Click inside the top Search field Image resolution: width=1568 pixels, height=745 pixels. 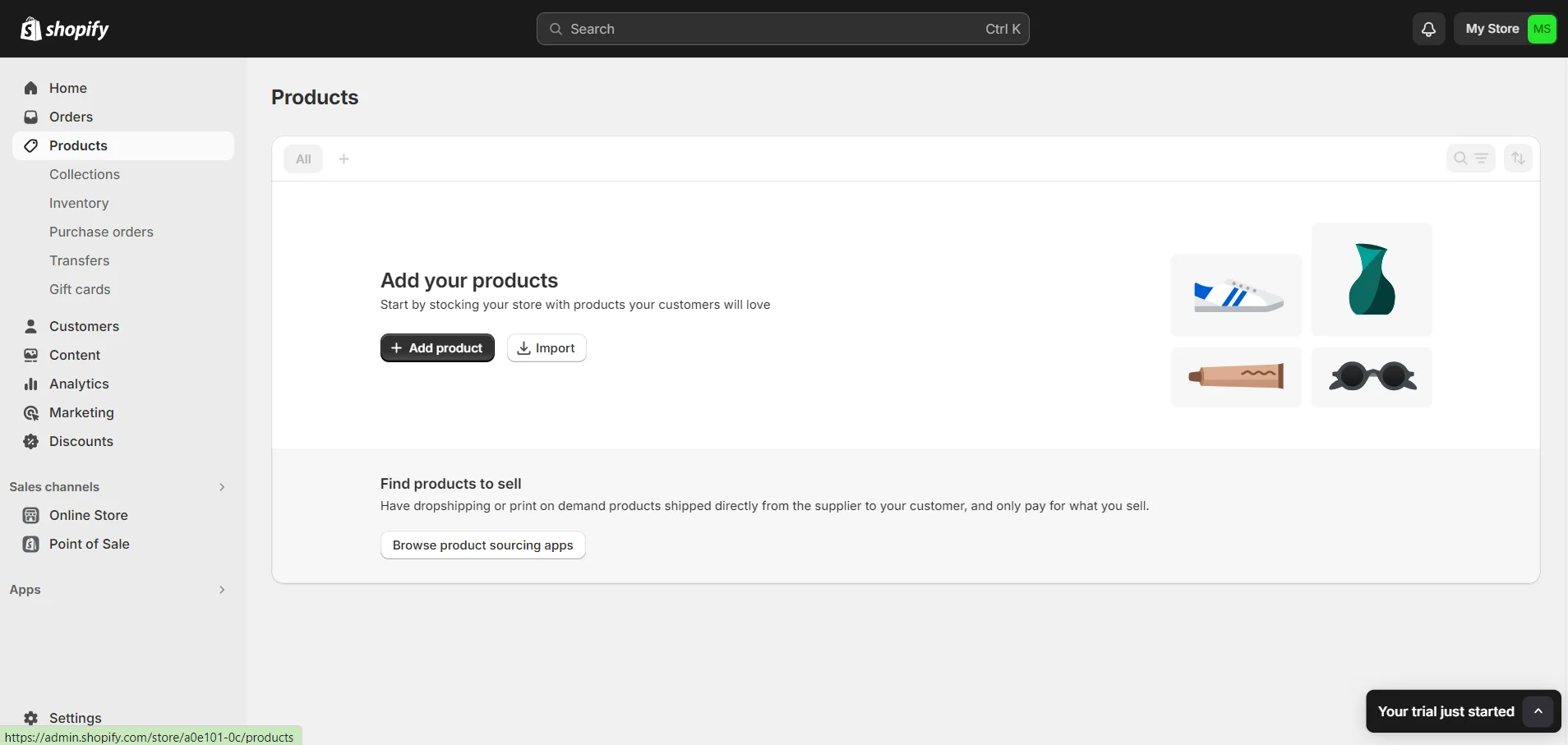pos(781,28)
